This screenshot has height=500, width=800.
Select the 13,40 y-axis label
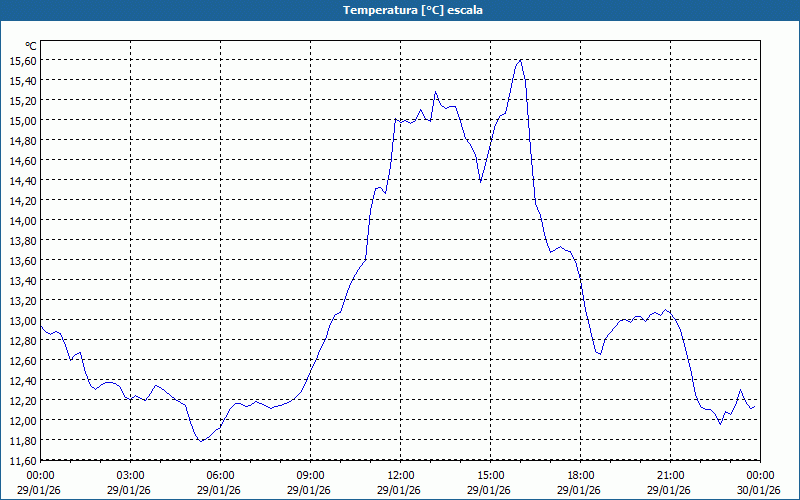23,281
